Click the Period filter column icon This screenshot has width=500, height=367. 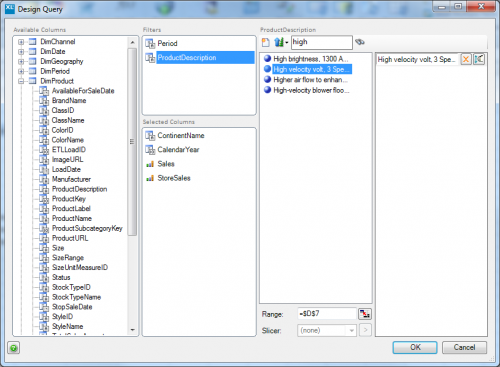[150, 43]
